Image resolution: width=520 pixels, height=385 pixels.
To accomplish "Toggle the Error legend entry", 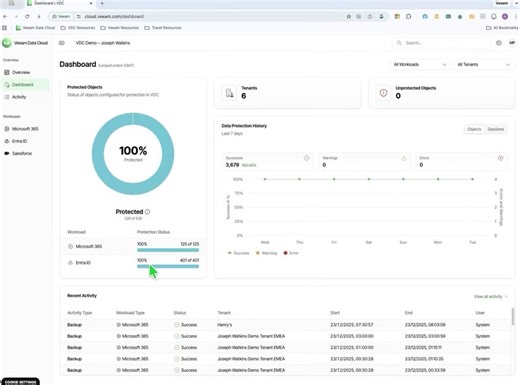I will click(x=291, y=253).
